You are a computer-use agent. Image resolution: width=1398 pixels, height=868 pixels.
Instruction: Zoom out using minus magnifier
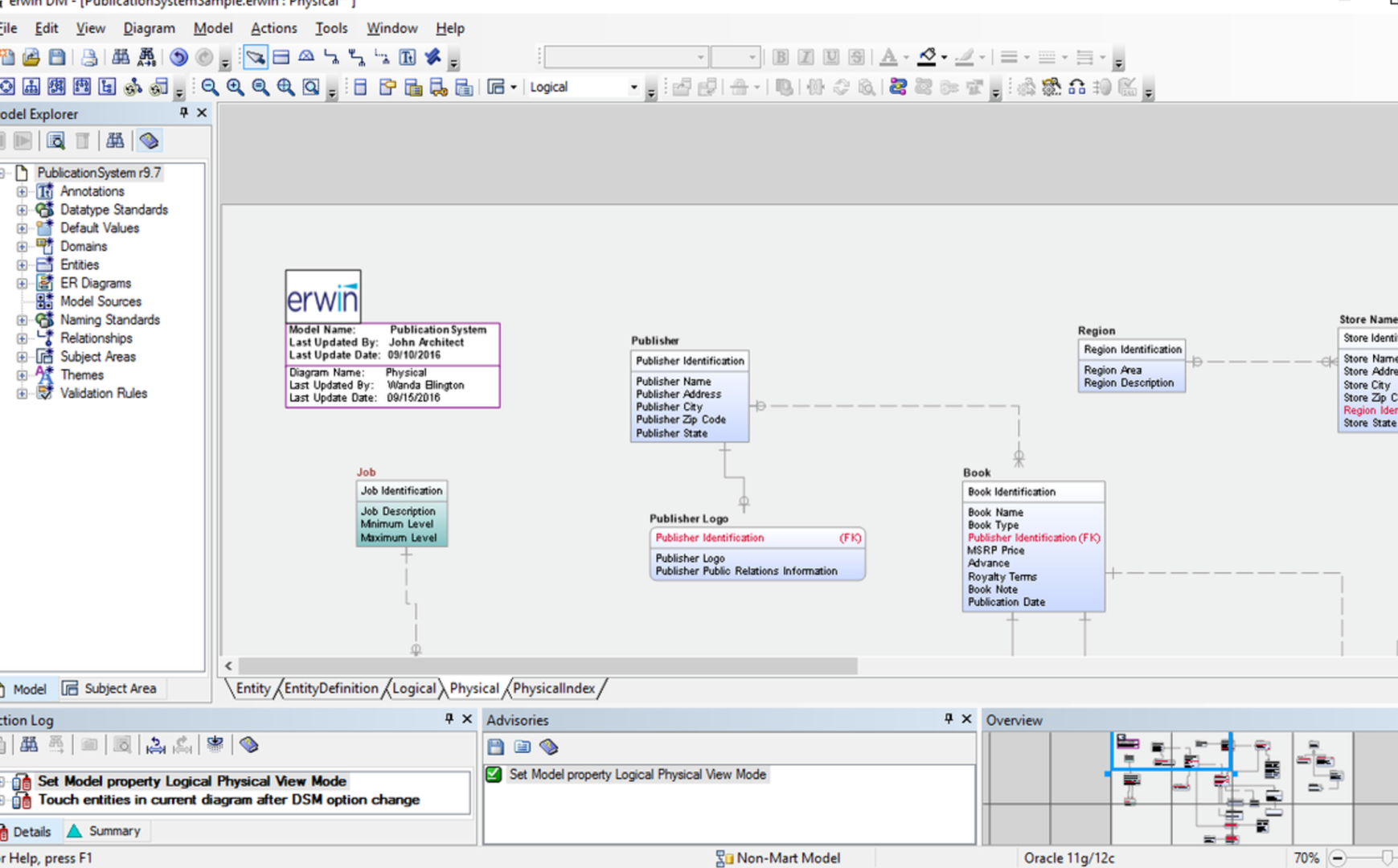(x=210, y=87)
